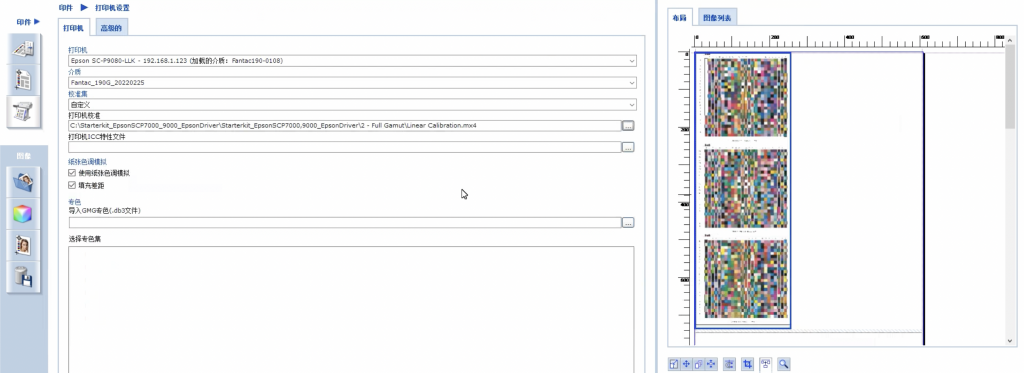Open the 校准集 calibration set dropdown
Image resolution: width=1024 pixels, height=373 pixels.
click(353, 105)
